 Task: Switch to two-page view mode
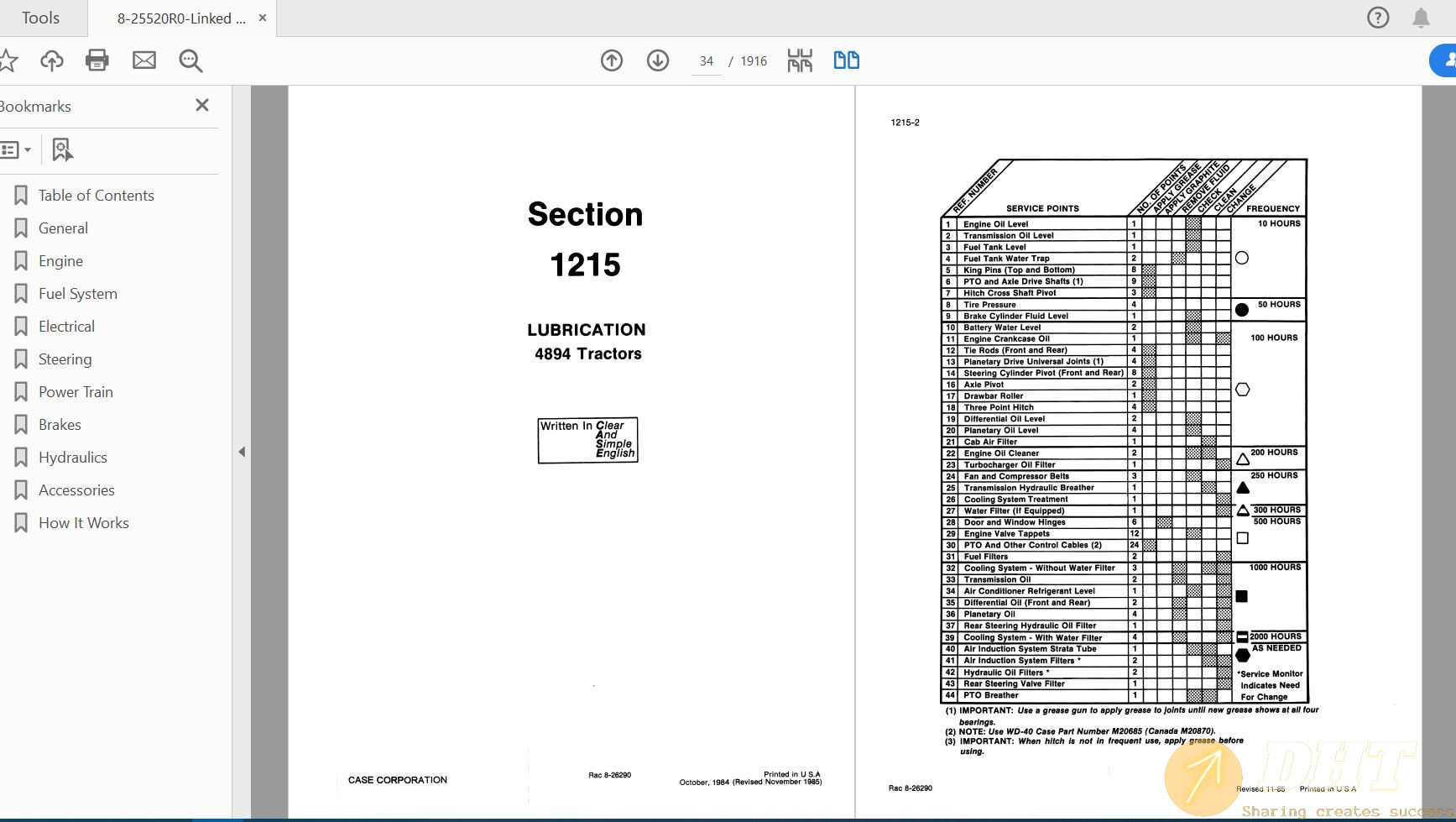click(x=846, y=60)
